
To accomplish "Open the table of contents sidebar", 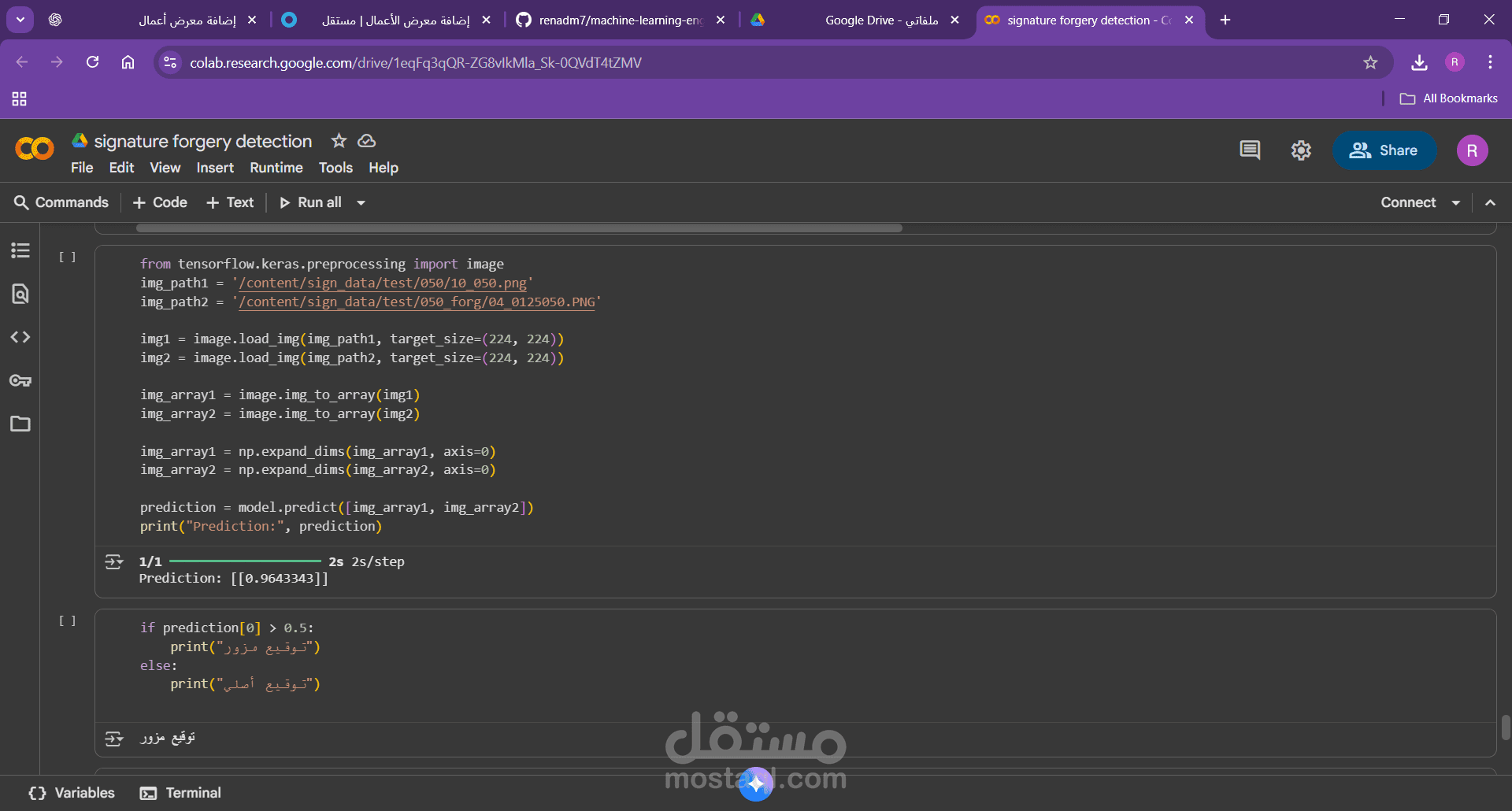I will pyautogui.click(x=20, y=250).
